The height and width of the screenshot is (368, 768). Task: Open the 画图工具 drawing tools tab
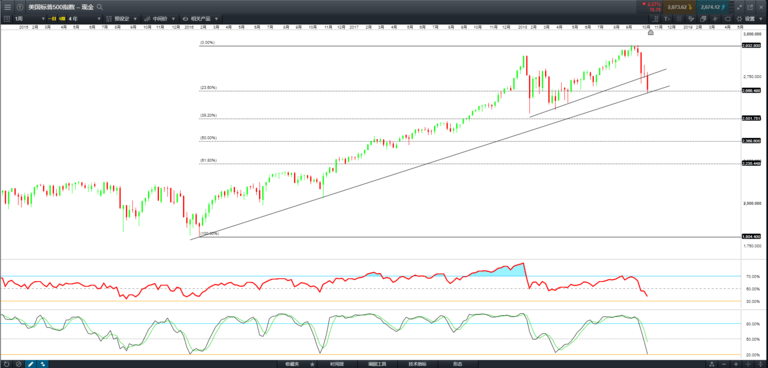coord(377,364)
